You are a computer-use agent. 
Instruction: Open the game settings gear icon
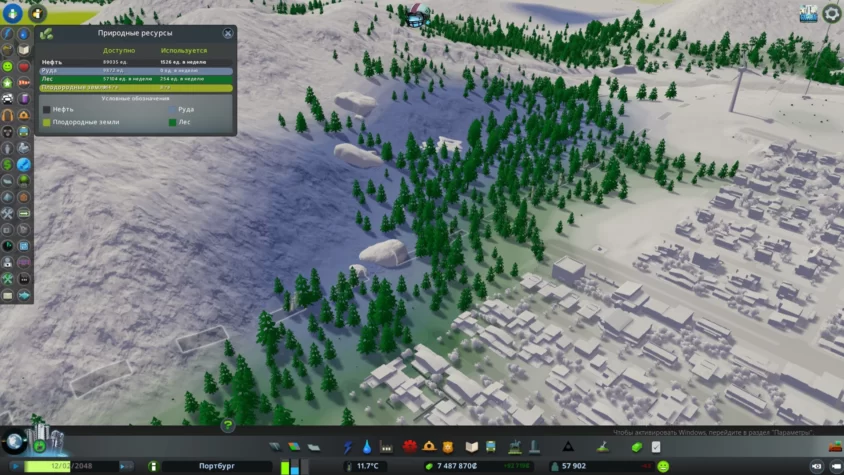click(x=831, y=13)
